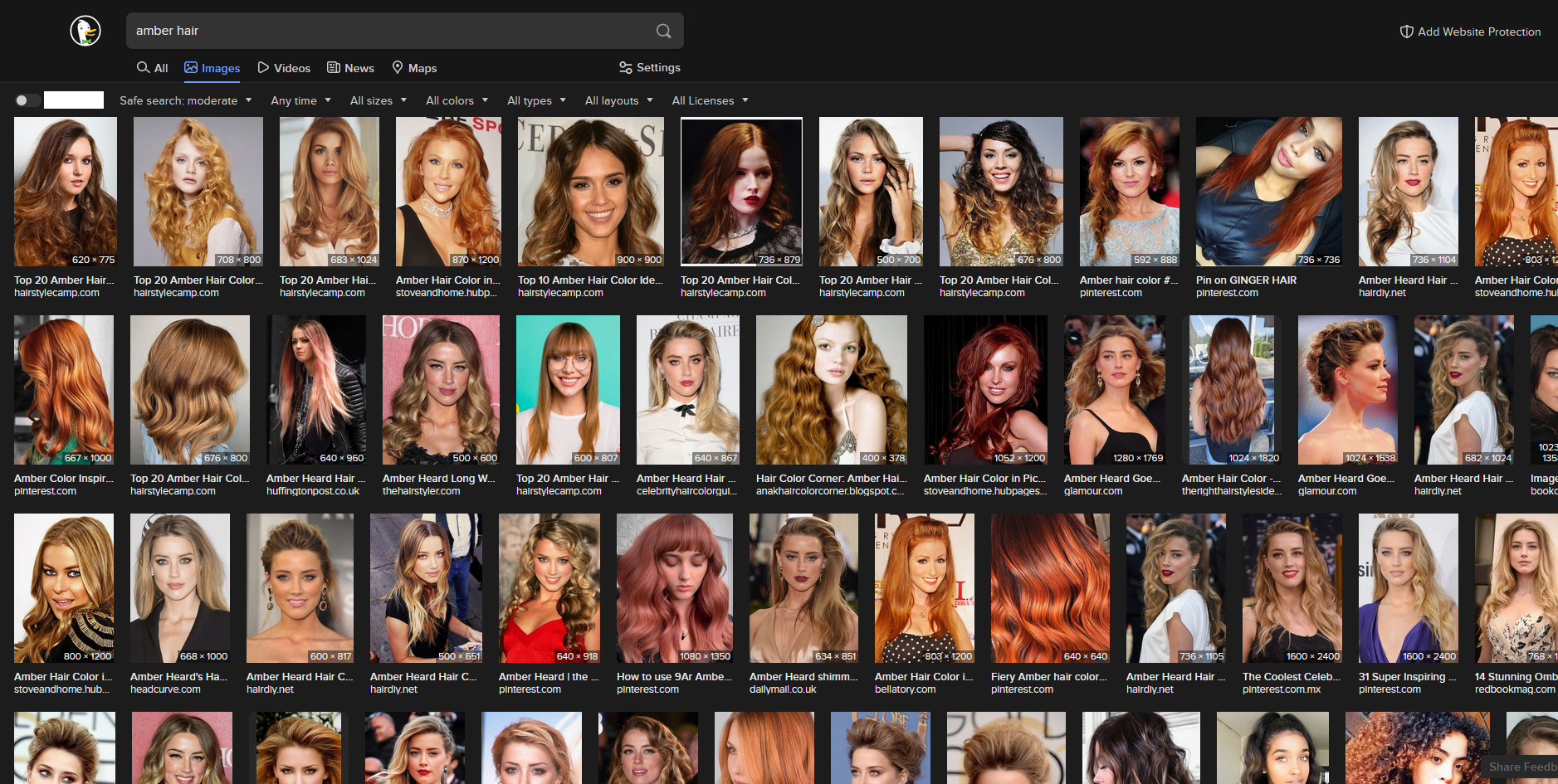1558x784 pixels.
Task: Click the Share Feedback button
Action: coord(1521,767)
